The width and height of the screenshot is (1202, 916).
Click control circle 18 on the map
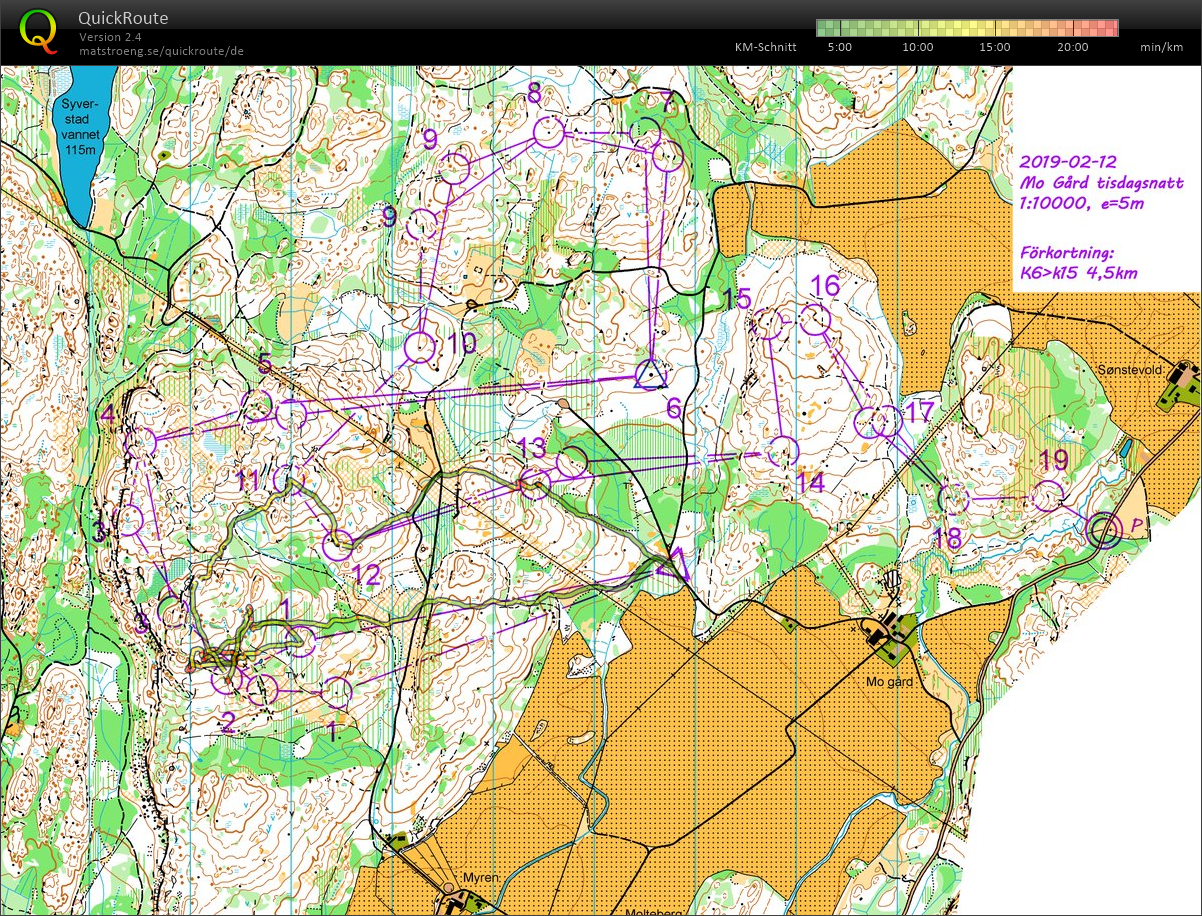(x=955, y=497)
